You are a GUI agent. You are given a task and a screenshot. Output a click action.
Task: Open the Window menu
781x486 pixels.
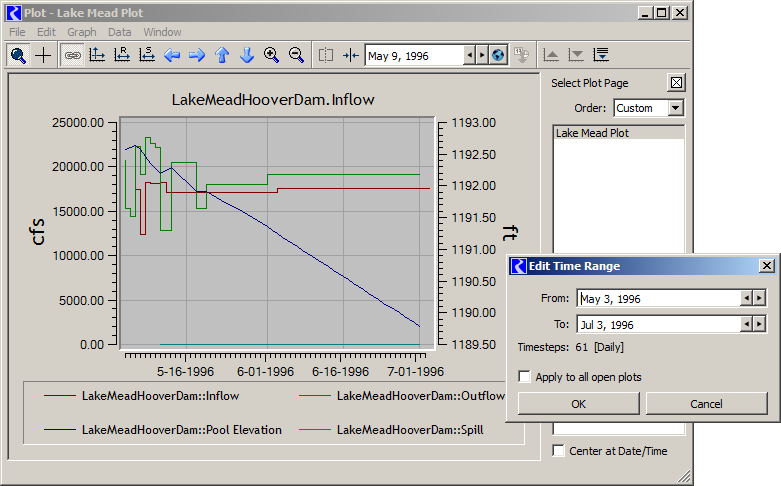click(x=162, y=32)
